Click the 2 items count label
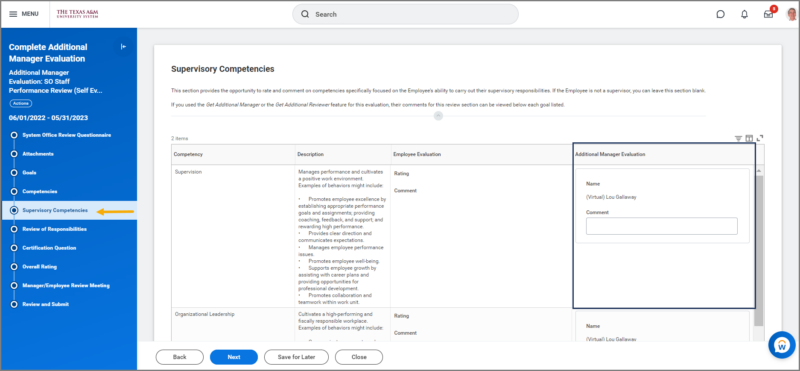Screen dimensions: 800x371 coord(180,138)
